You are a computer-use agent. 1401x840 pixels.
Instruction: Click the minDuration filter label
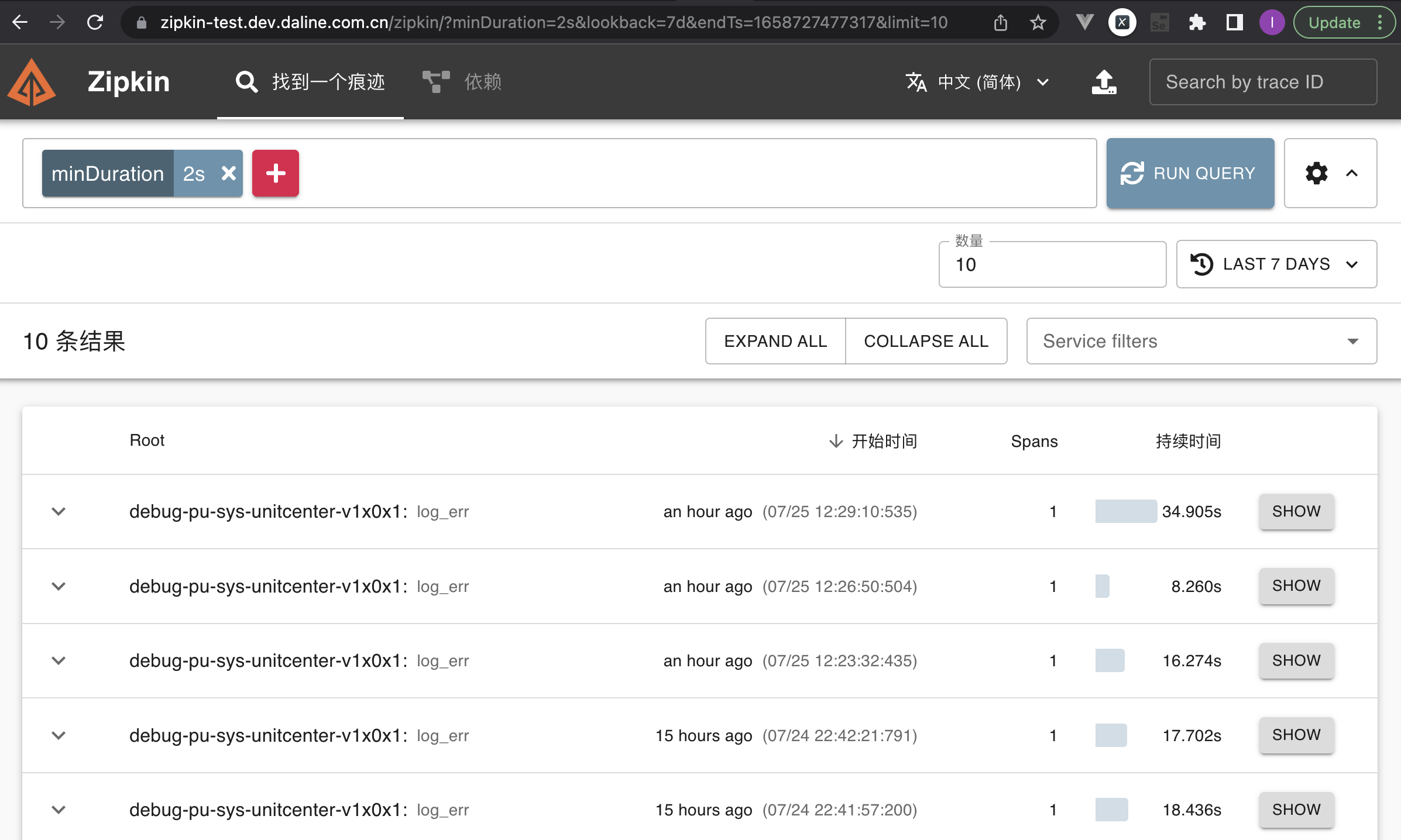click(108, 173)
